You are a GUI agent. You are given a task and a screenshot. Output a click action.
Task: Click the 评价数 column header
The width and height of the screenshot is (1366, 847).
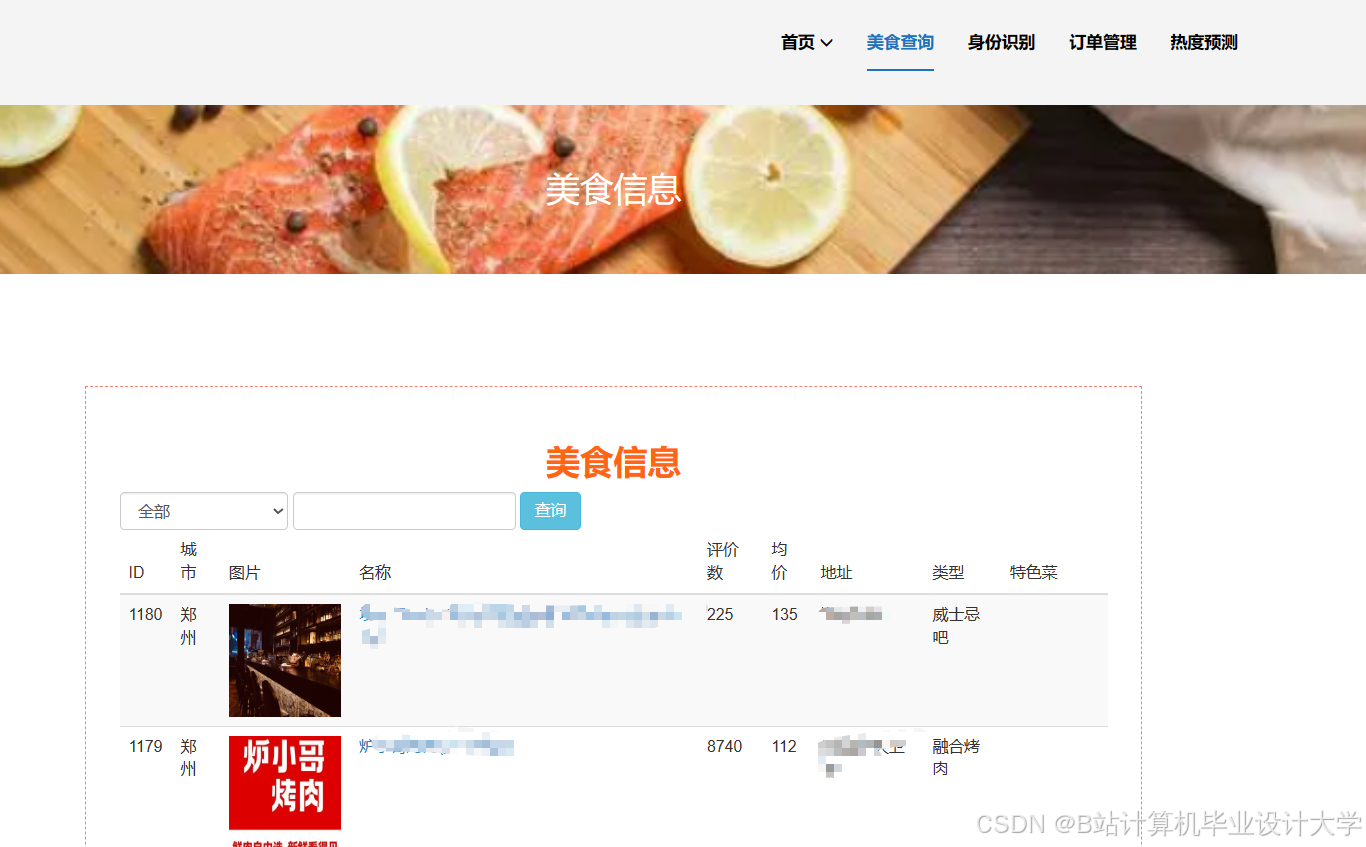[722, 561]
